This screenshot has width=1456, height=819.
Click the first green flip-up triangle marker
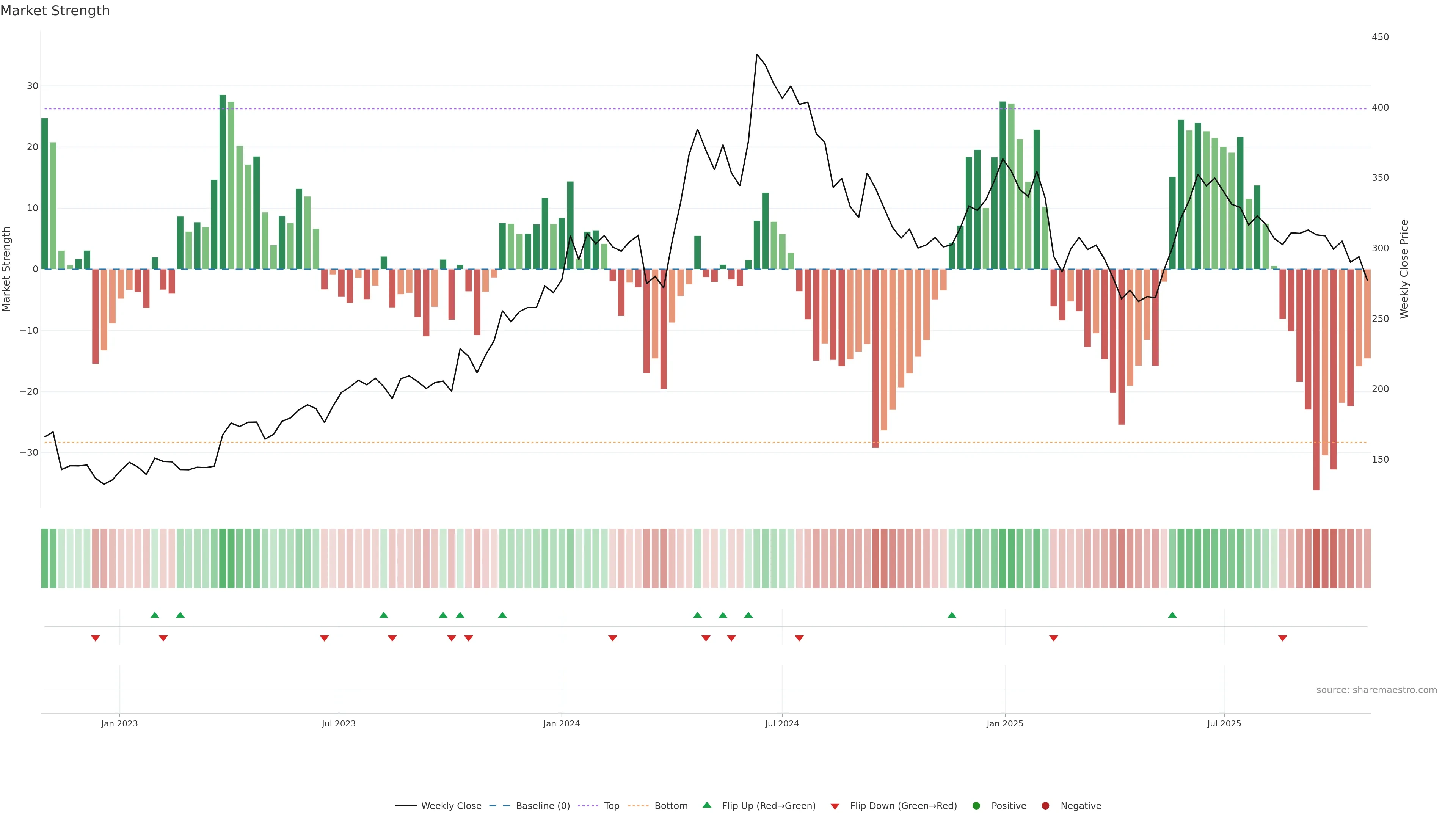[155, 615]
